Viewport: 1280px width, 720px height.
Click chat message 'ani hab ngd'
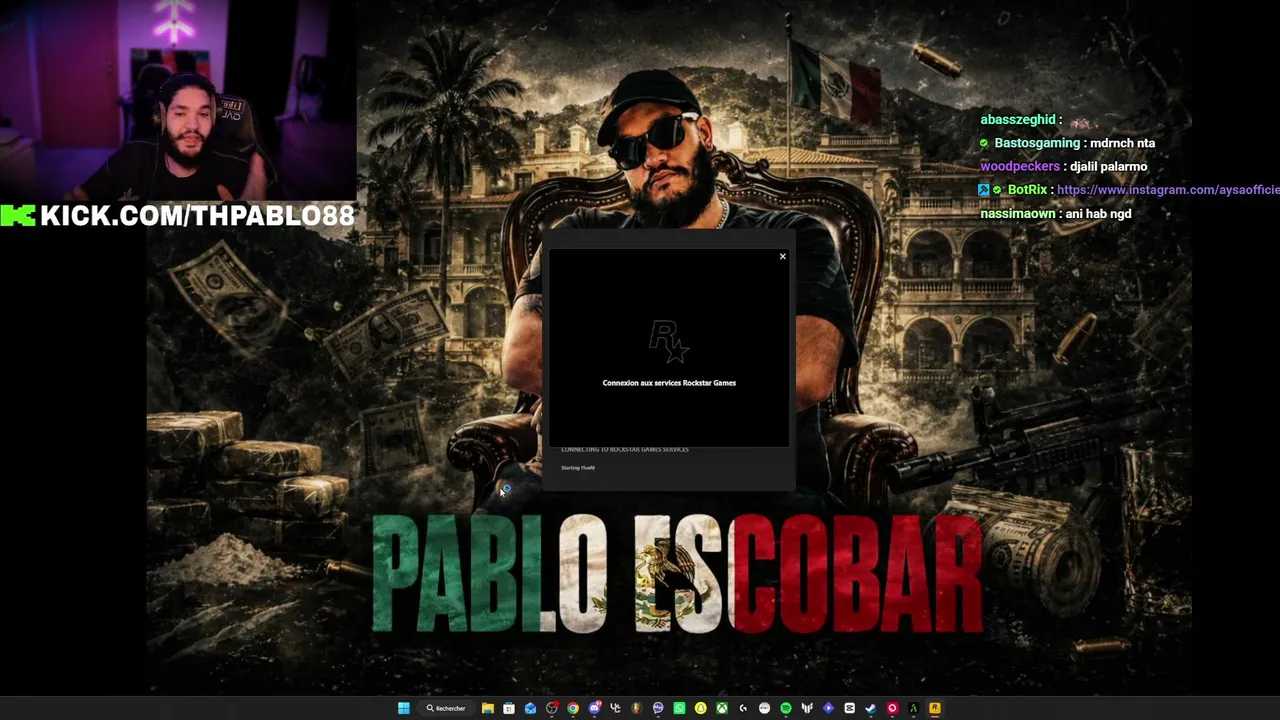(1098, 213)
